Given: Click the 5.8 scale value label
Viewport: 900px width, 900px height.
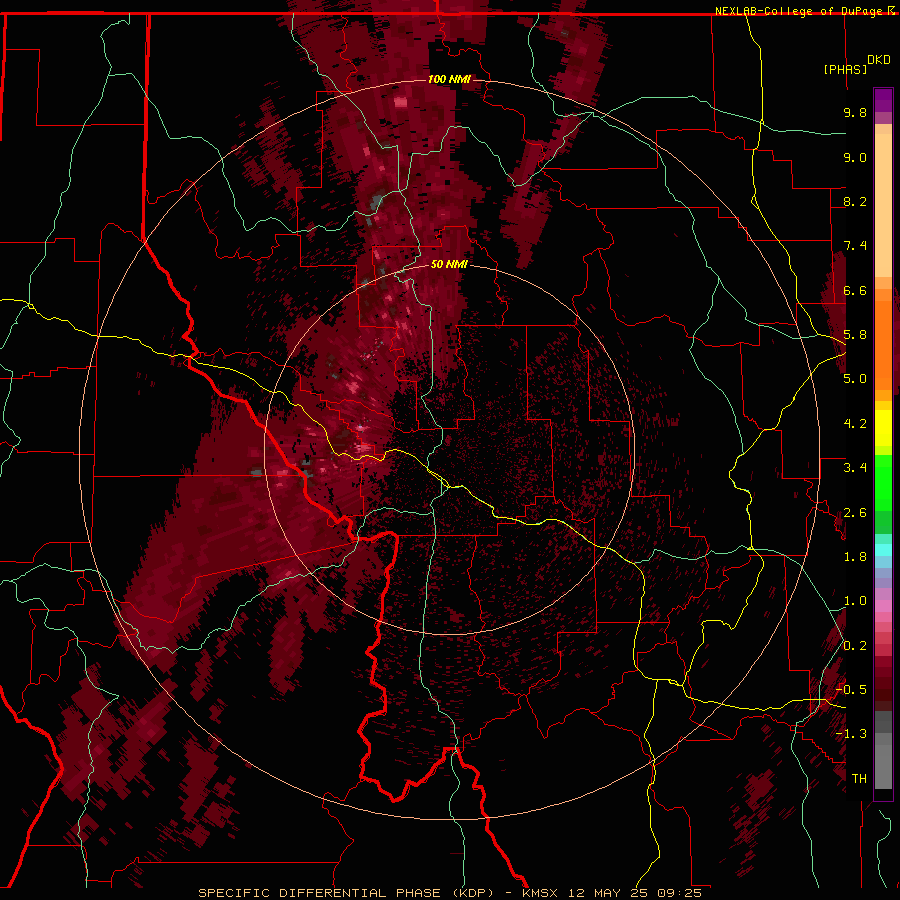Looking at the screenshot, I should coord(855,335).
